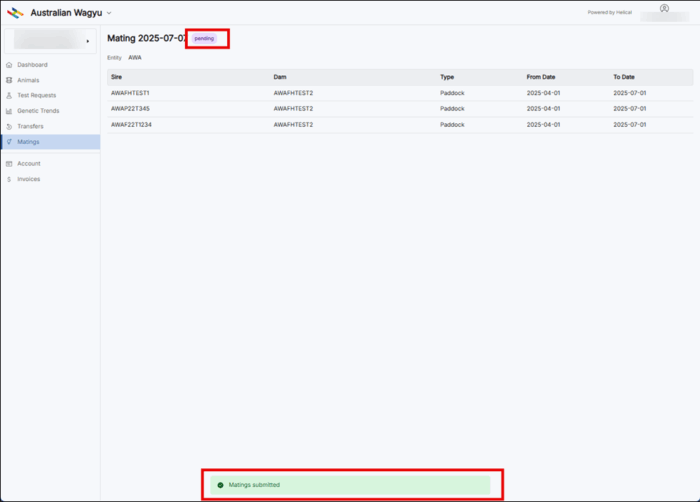The image size is (700, 502).
Task: Click the Powered by Helical link
Action: tap(609, 12)
